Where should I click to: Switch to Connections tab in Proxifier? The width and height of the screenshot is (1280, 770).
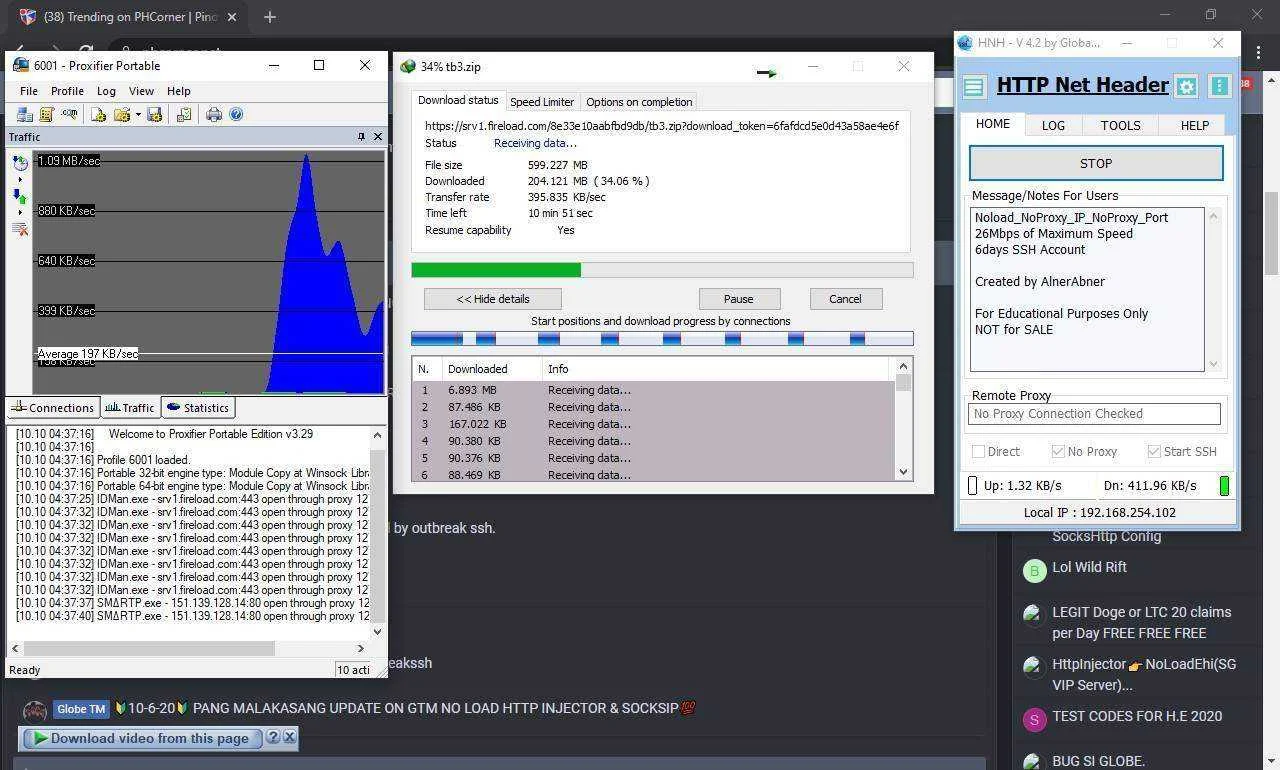tap(52, 408)
